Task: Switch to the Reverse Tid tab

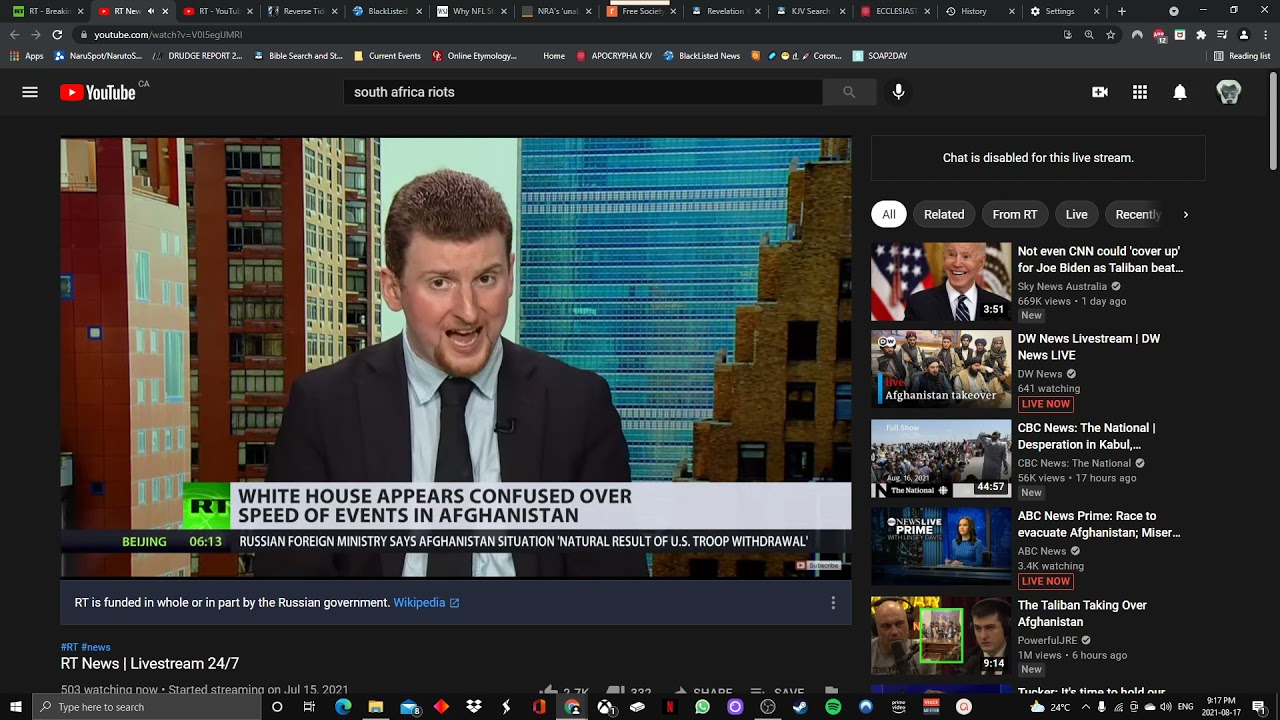Action: pos(302,11)
